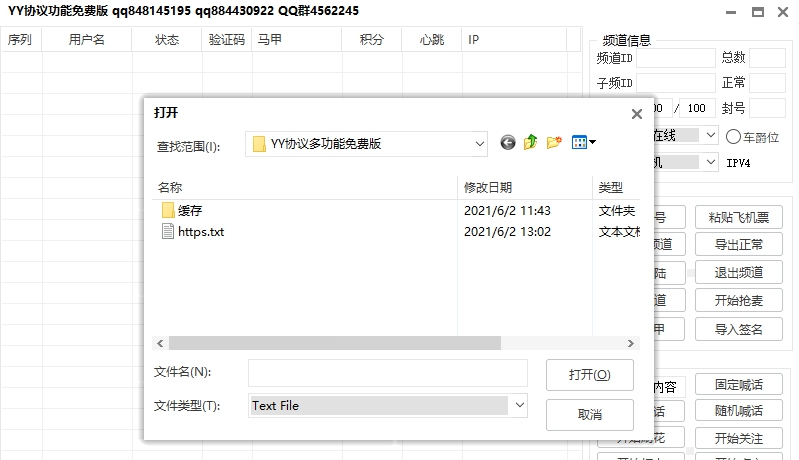Select the 车爵位 radio button
799x460 pixels.
point(733,137)
